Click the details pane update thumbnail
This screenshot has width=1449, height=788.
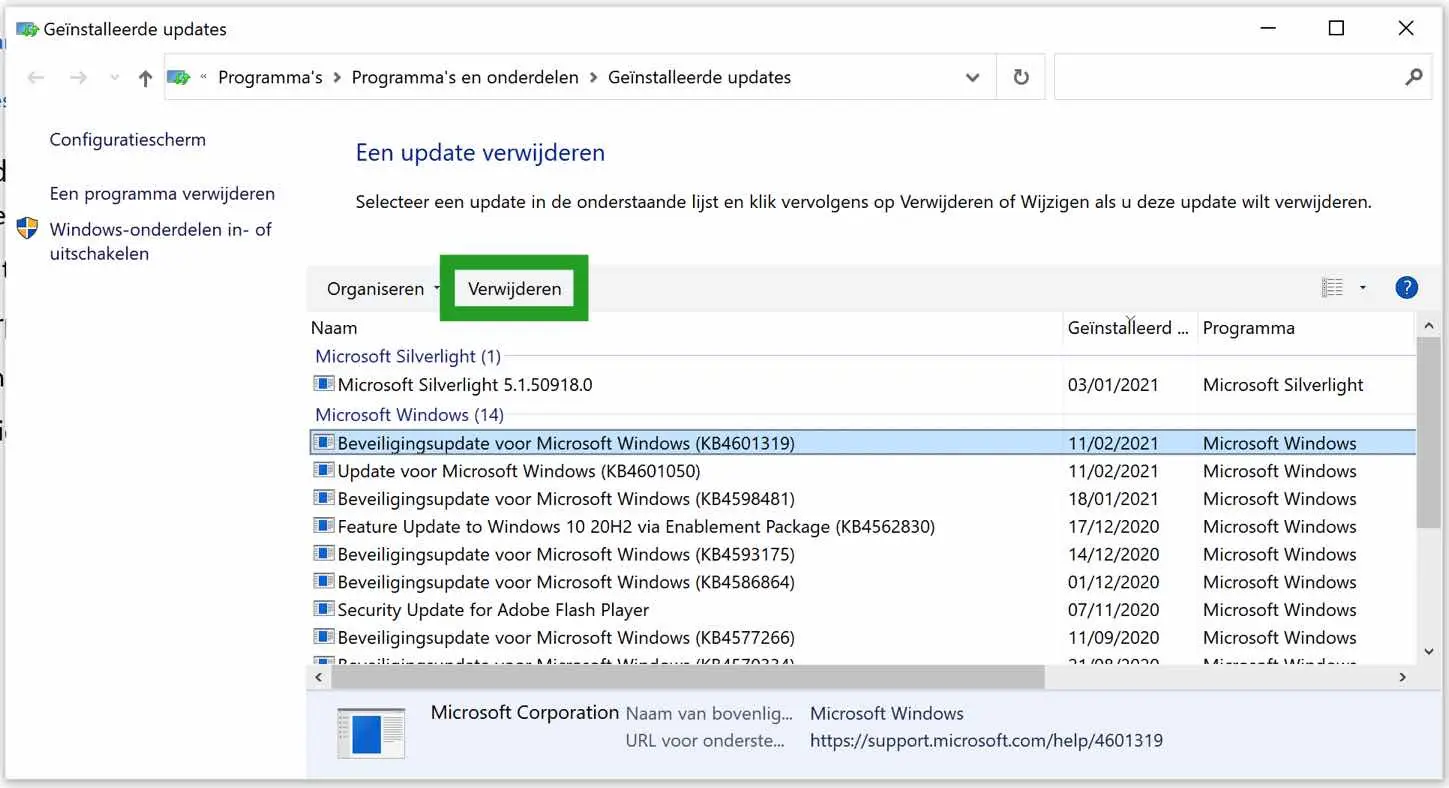371,733
